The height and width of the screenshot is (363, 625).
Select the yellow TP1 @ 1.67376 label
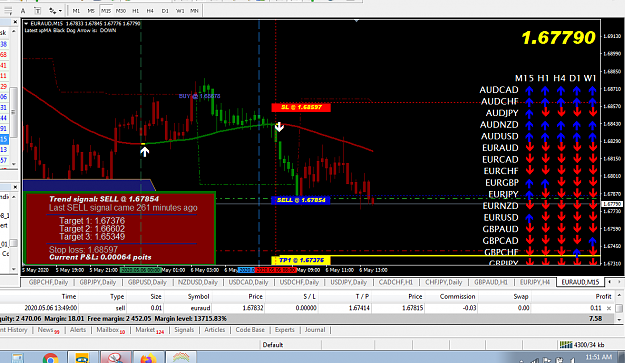pyautogui.click(x=301, y=260)
